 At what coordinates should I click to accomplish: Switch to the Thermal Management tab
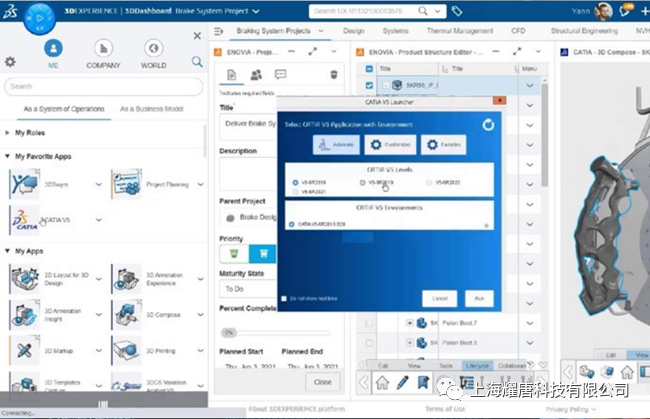460,31
